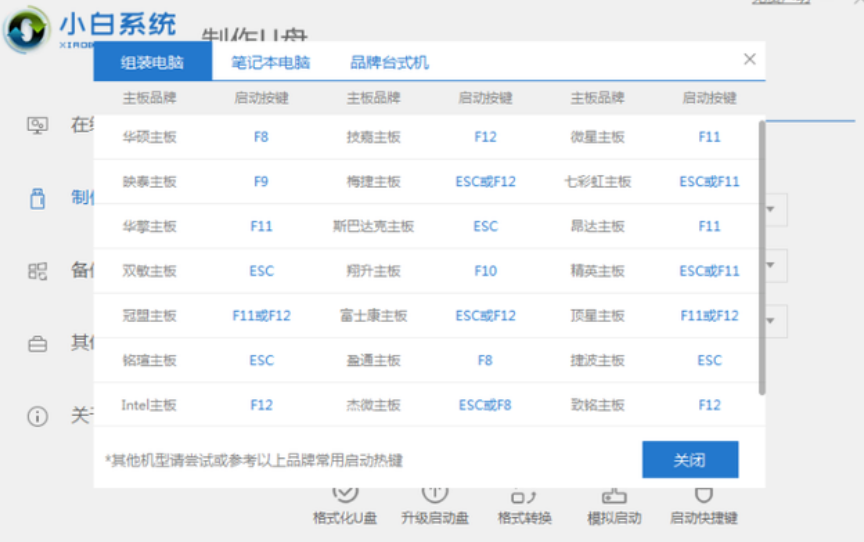Image resolution: width=864 pixels, height=542 pixels.
Task: Click 杰微主板 cell
Action: pos(373,405)
